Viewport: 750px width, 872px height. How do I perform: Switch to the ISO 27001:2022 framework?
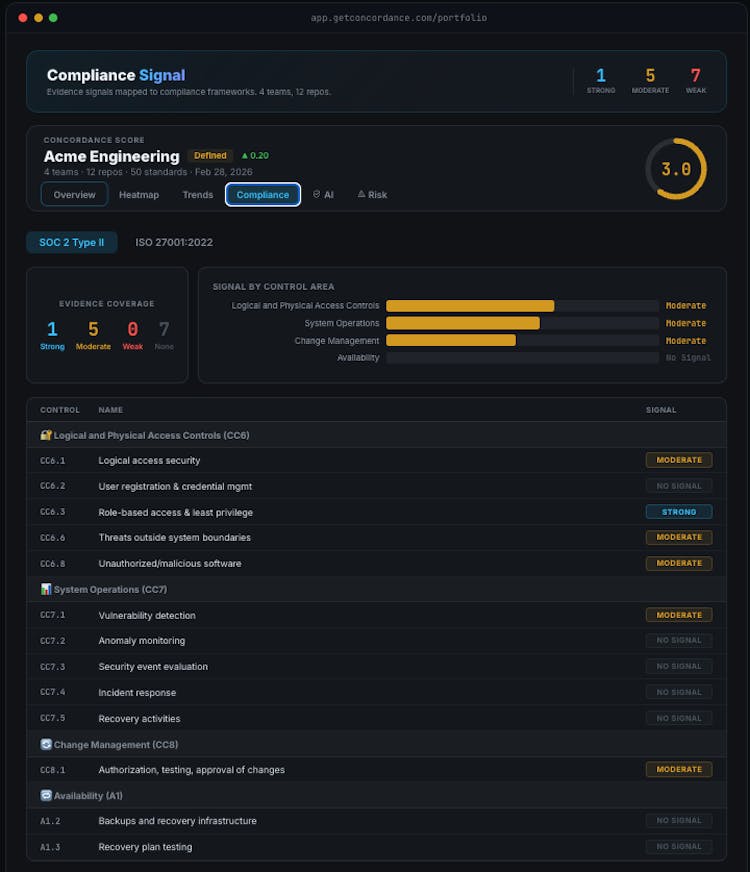click(174, 242)
